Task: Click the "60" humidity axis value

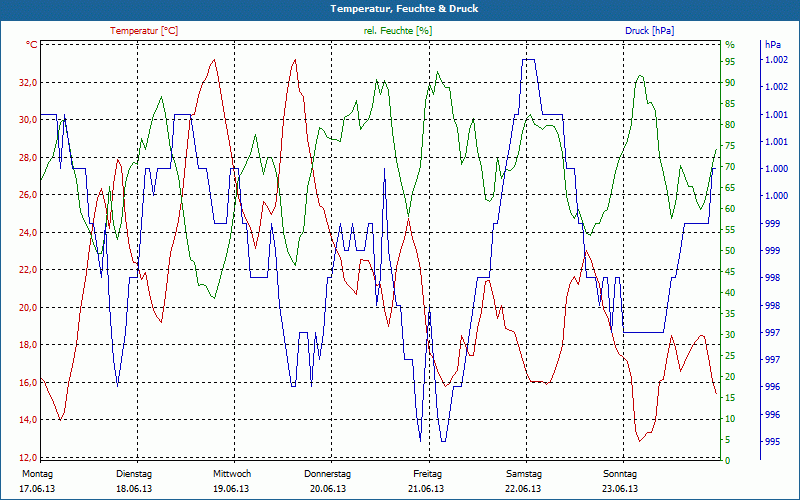Action: (x=730, y=209)
